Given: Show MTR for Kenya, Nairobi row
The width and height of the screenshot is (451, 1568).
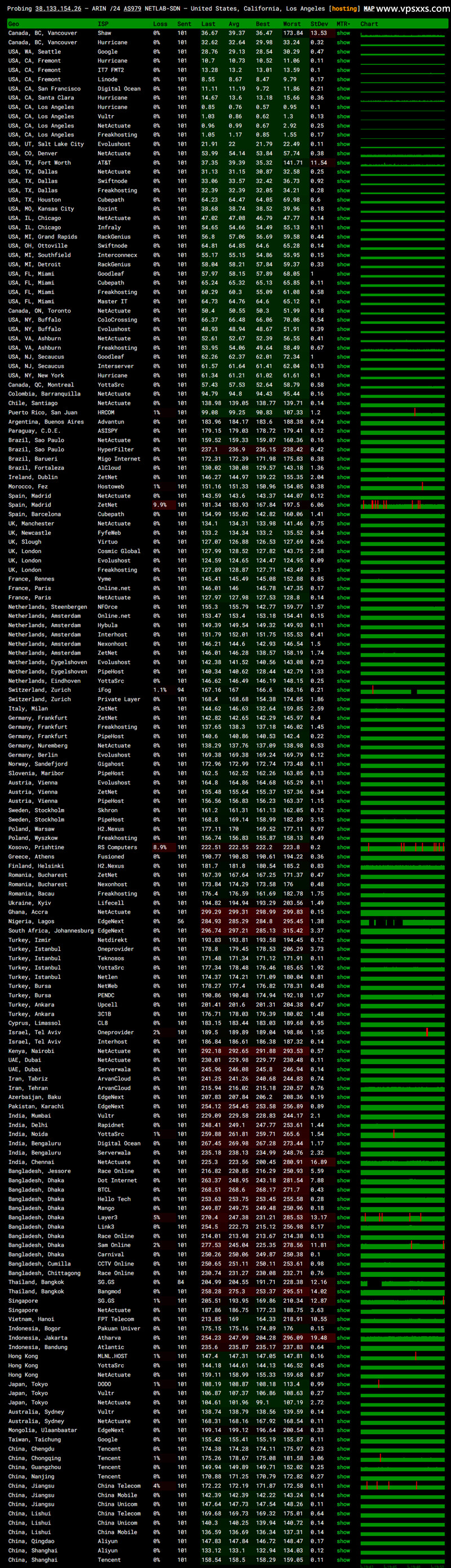Looking at the screenshot, I should coord(343,1051).
